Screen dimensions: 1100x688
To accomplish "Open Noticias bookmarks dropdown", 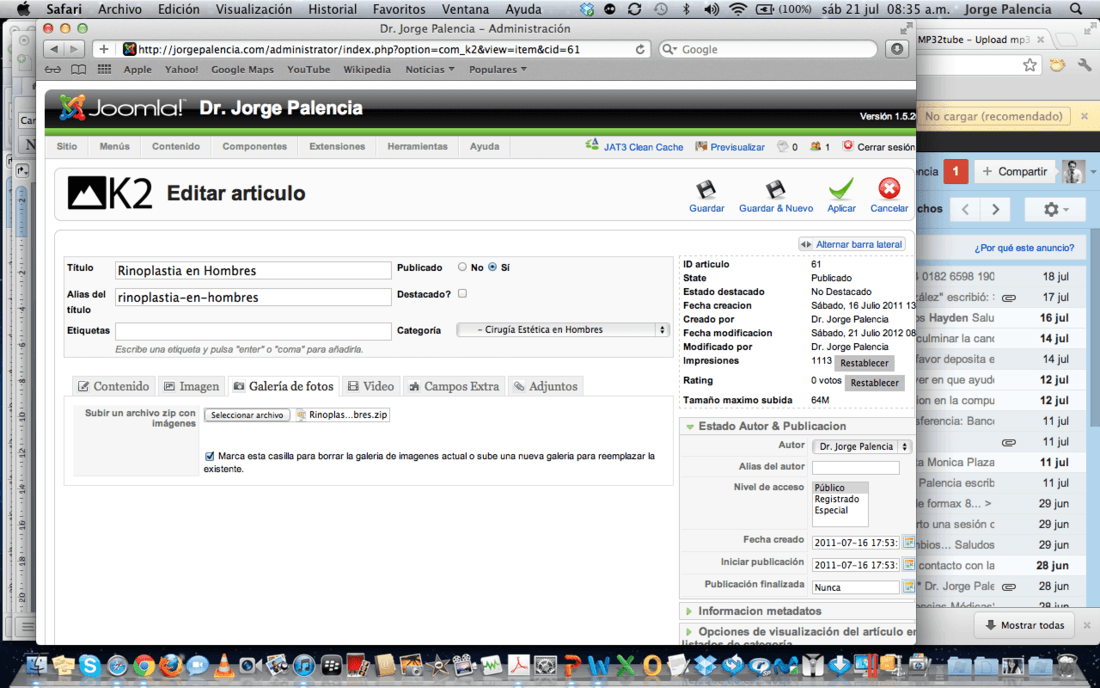I will click(429, 69).
